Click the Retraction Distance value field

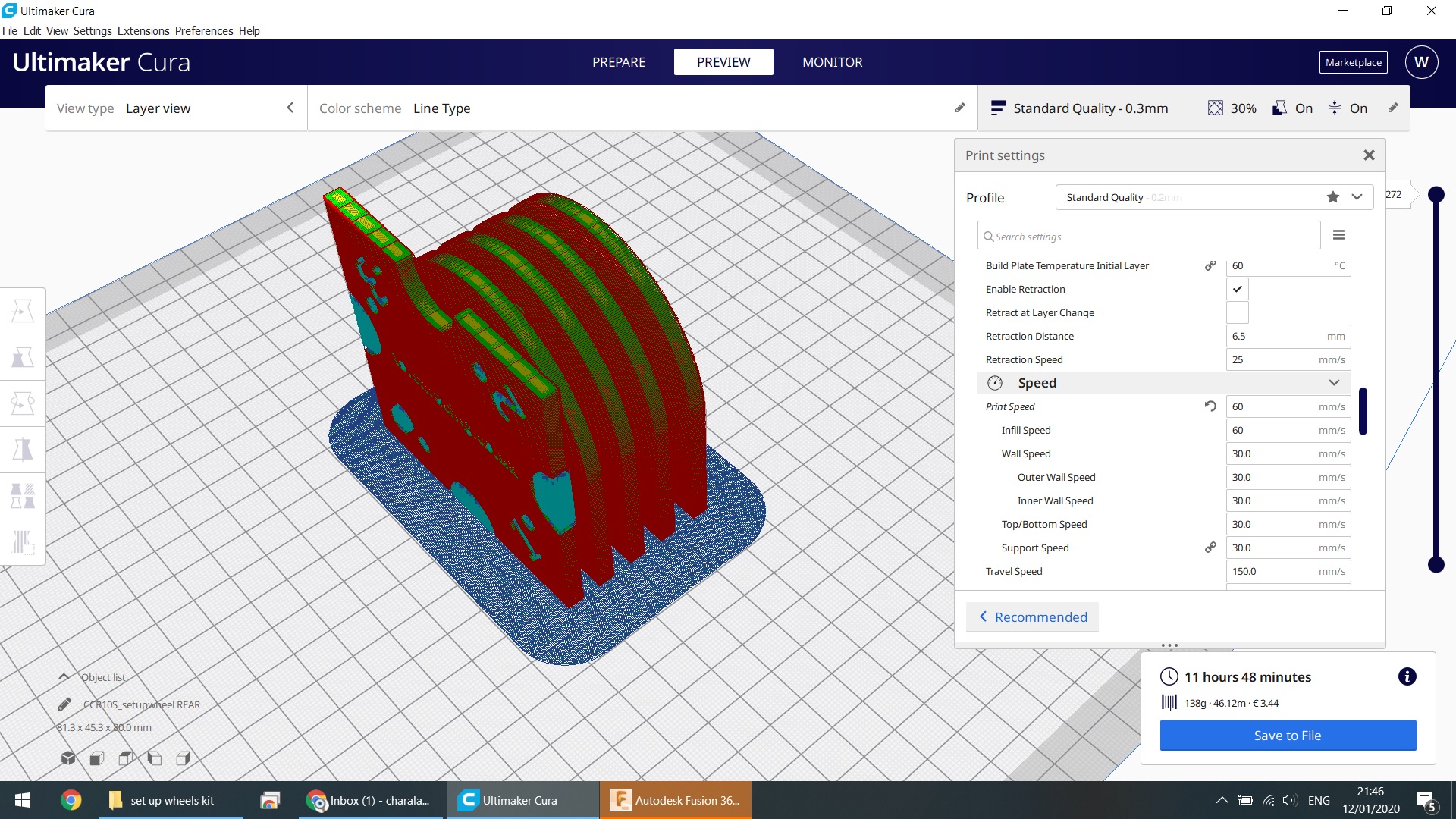[x=1288, y=336]
